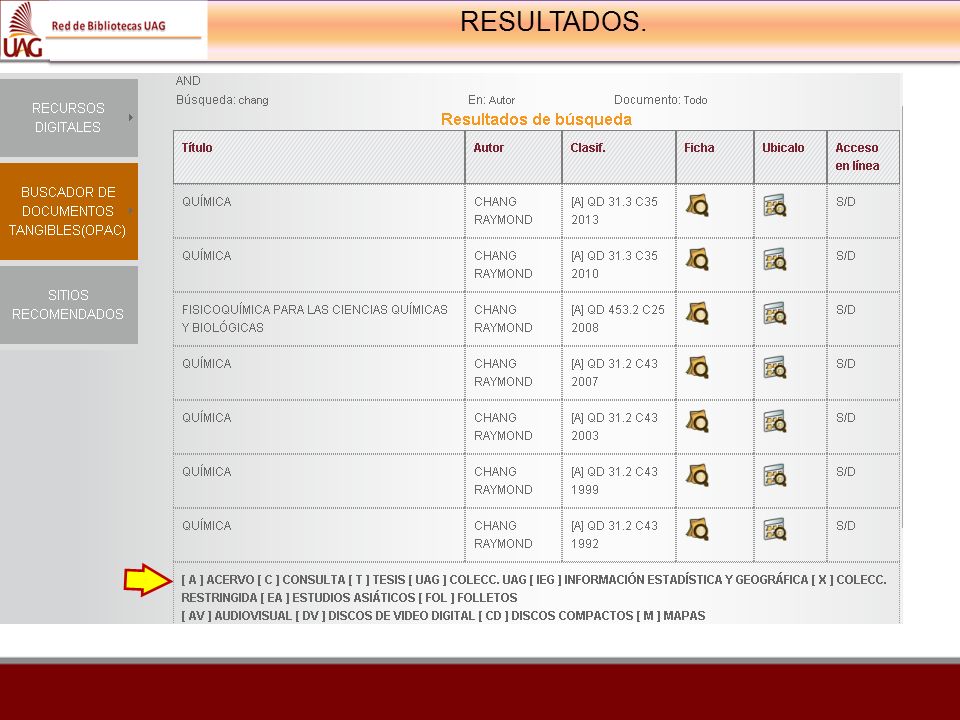
Task: Click the Red de Bibliotecas UAG text
Action: 108,26
